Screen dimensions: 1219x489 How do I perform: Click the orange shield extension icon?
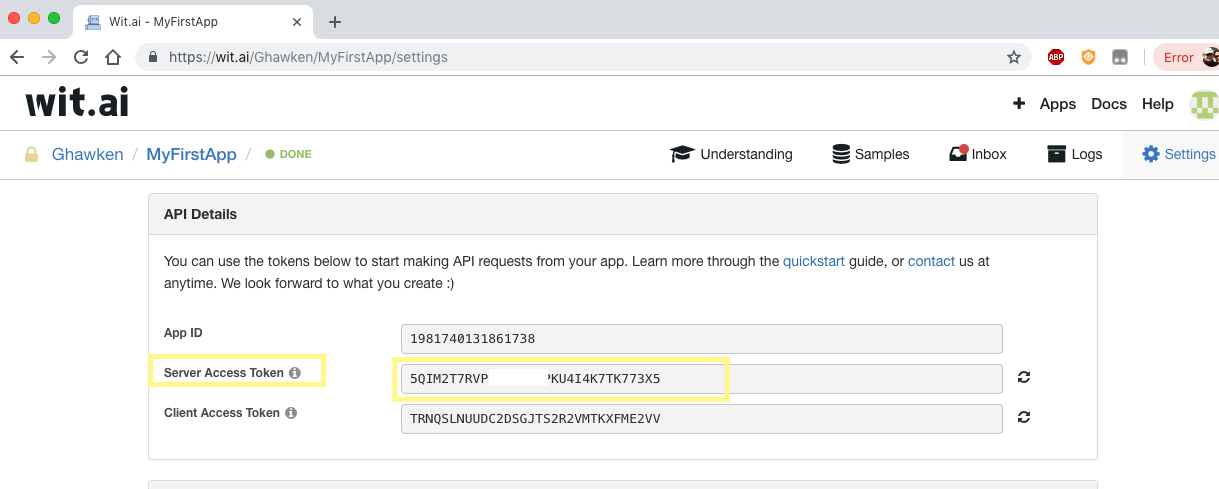pos(1088,57)
